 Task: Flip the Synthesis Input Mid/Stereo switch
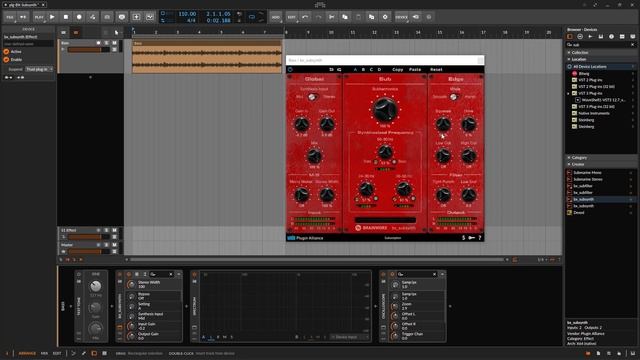tap(312, 97)
